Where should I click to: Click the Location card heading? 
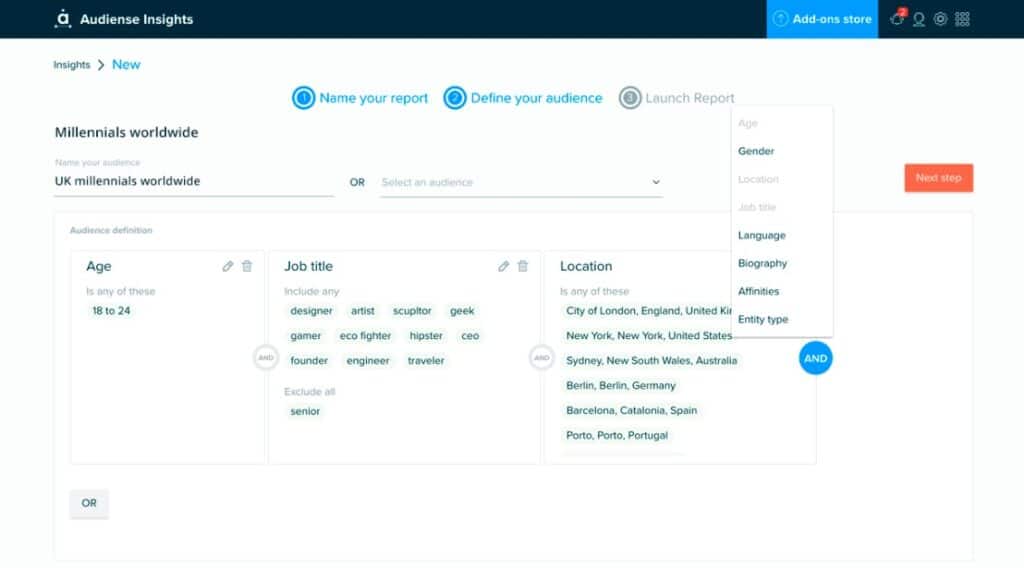(586, 266)
